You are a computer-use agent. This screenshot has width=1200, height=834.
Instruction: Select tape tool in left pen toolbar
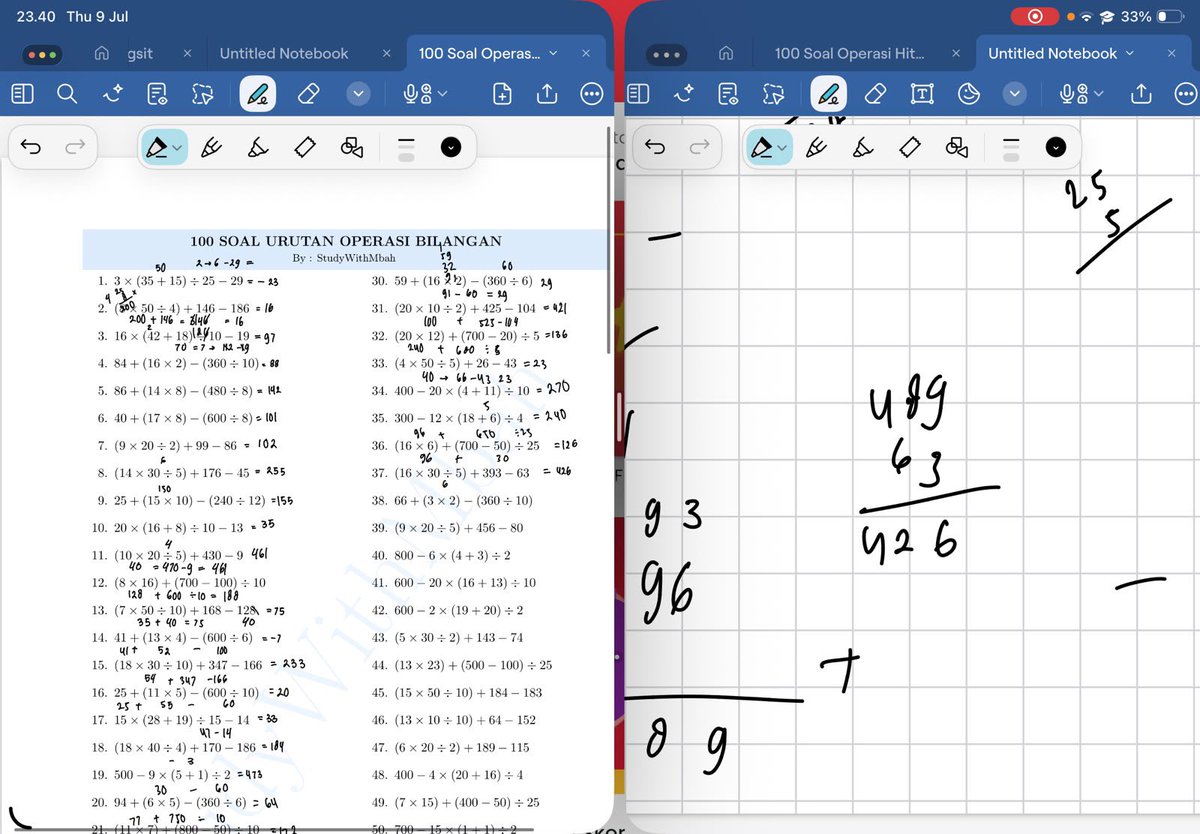point(305,148)
